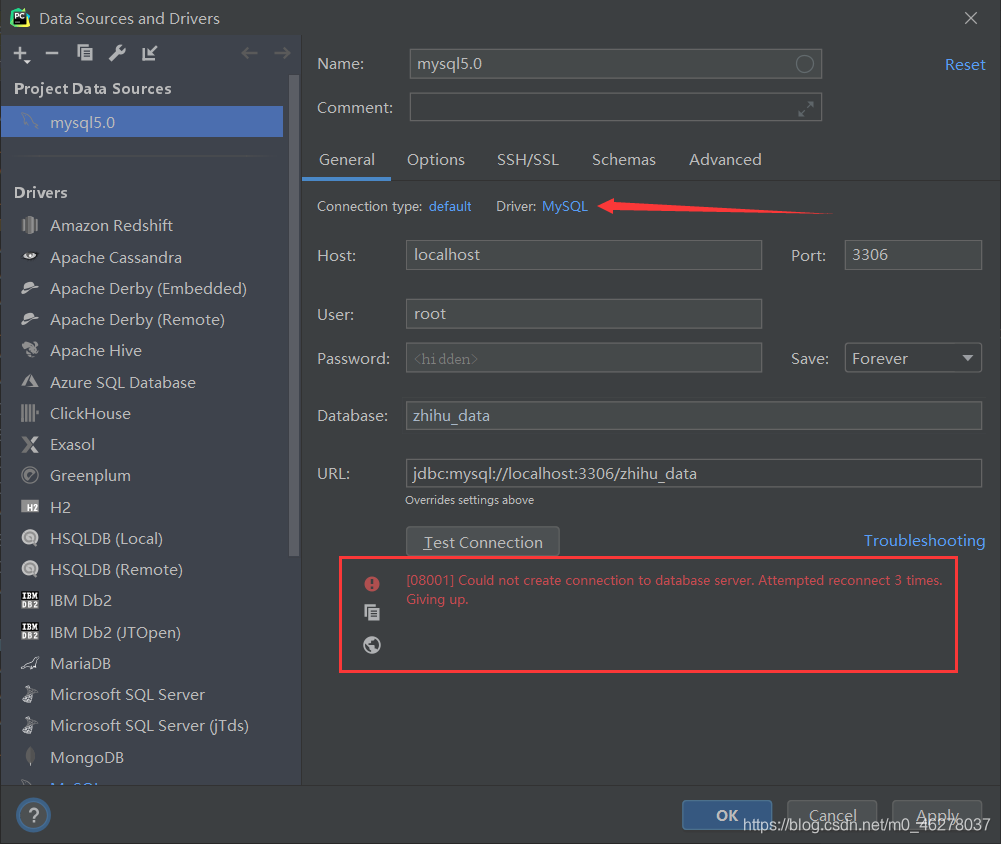This screenshot has width=1001, height=844.
Task: Duplicate the data source using copy icon
Action: [85, 53]
